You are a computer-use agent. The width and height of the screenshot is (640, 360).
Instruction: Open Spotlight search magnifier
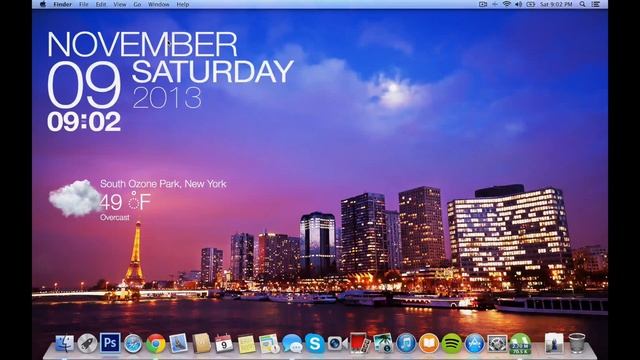[x=582, y=4]
